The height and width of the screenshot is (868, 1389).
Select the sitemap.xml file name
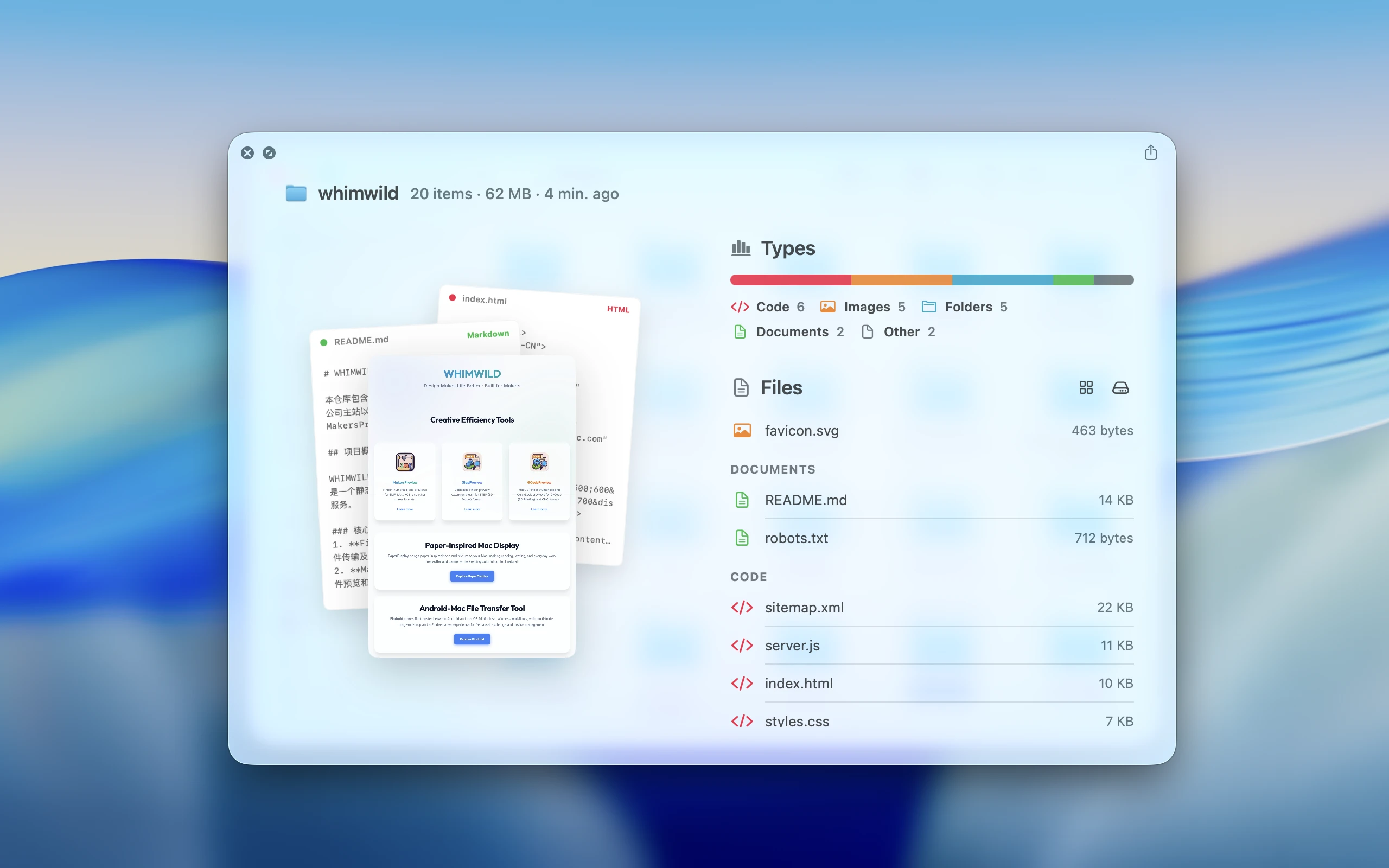click(x=804, y=608)
